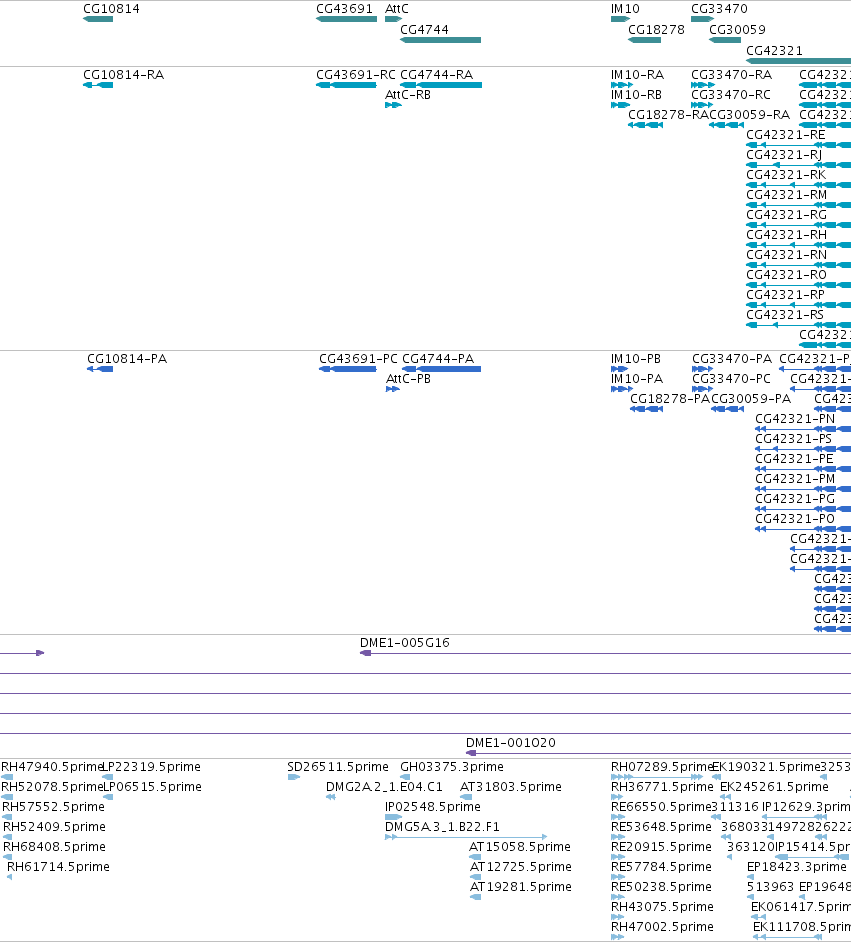Open EST EP18423.3prime
851x942 pixels.
pos(796,867)
